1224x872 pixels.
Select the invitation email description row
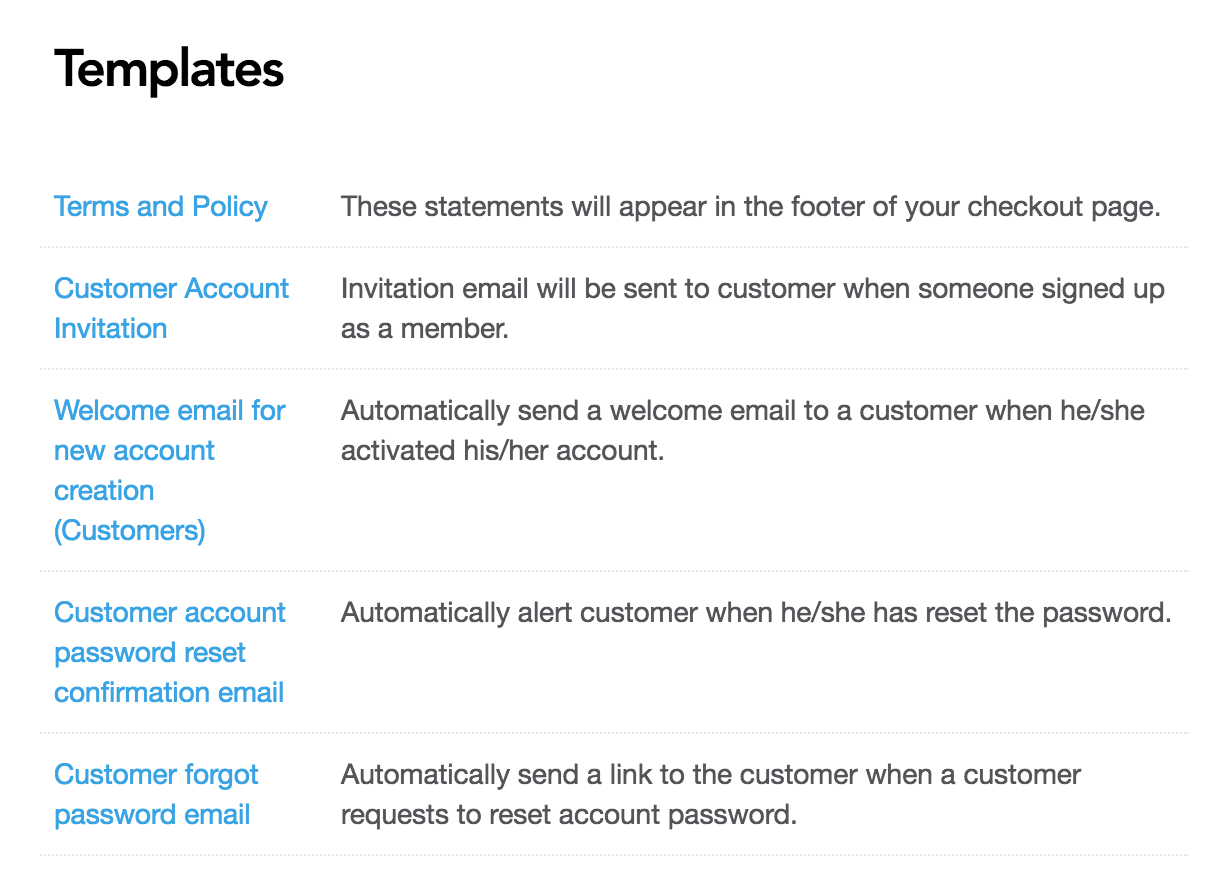point(753,308)
